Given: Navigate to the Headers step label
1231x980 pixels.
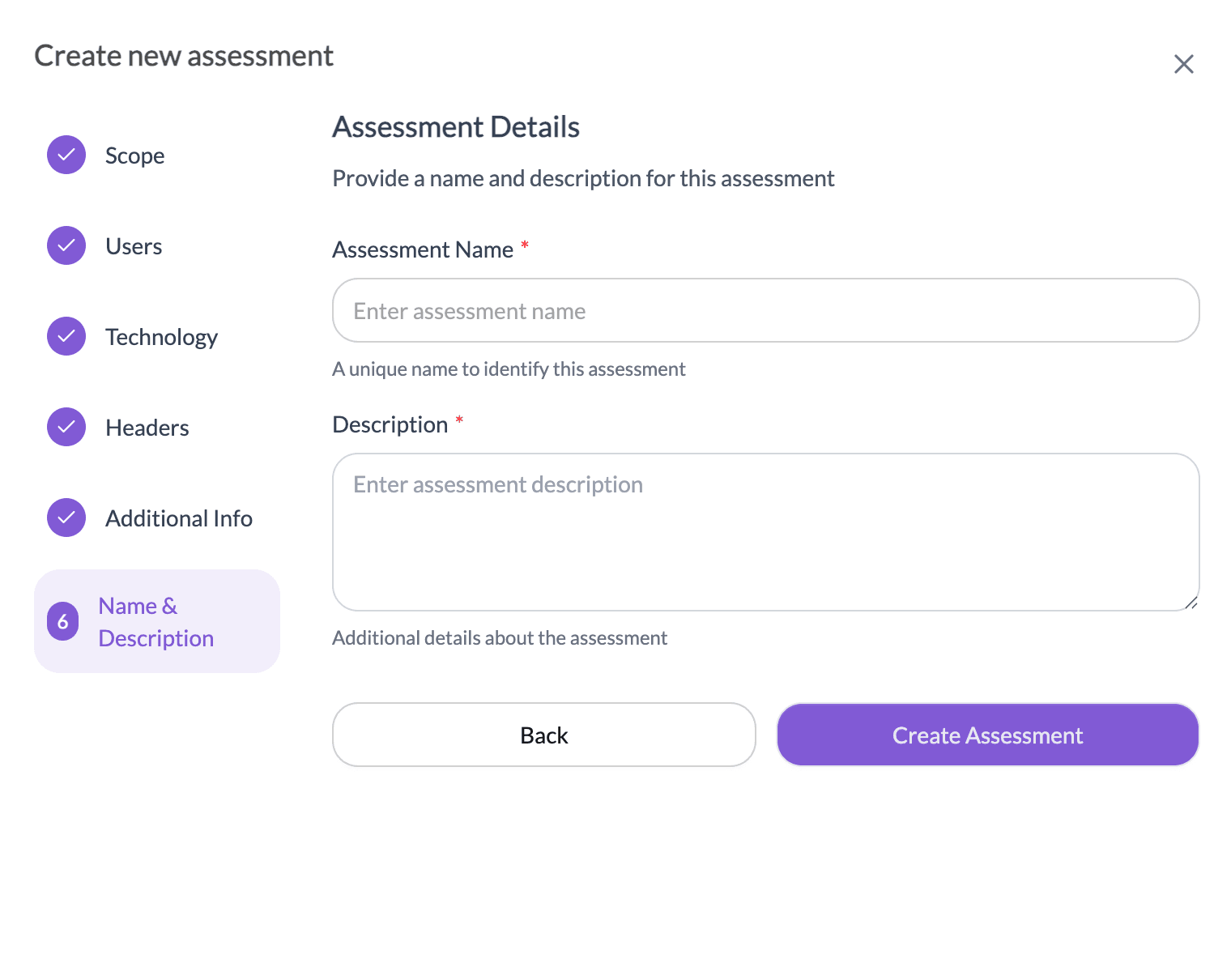Looking at the screenshot, I should click(x=147, y=428).
